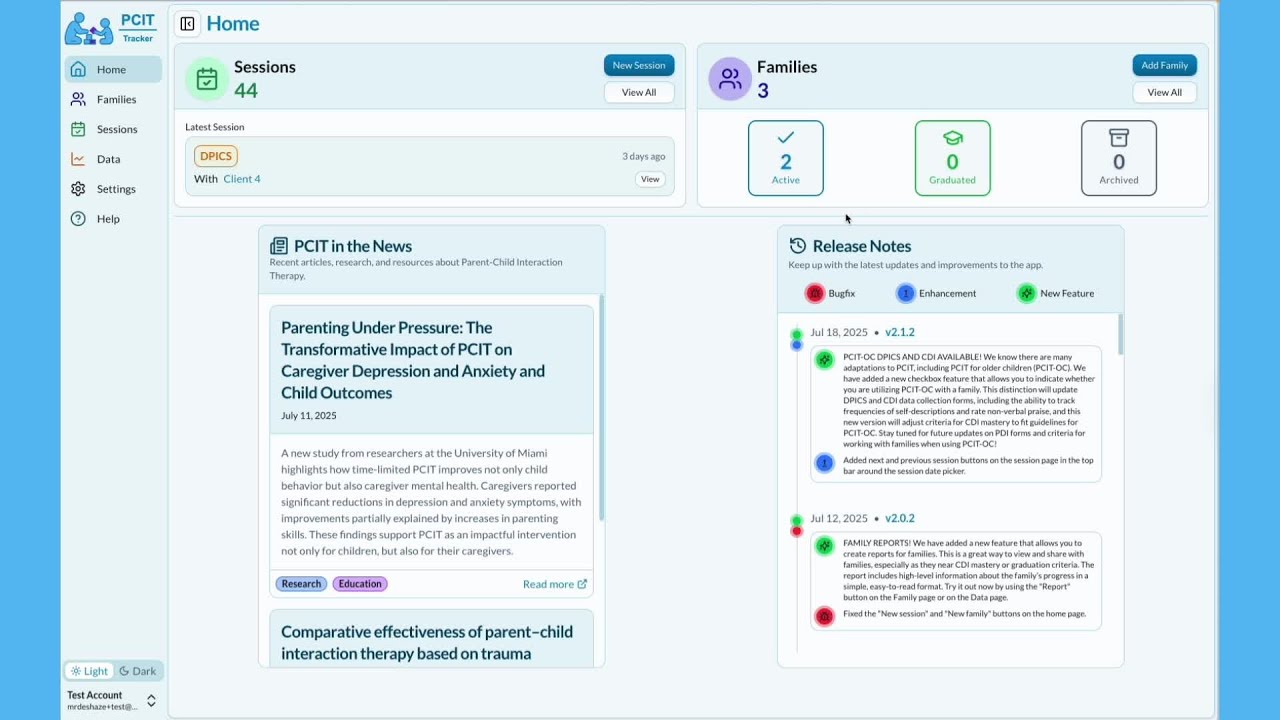
Task: Open the Client 4 link
Action: tap(242, 179)
